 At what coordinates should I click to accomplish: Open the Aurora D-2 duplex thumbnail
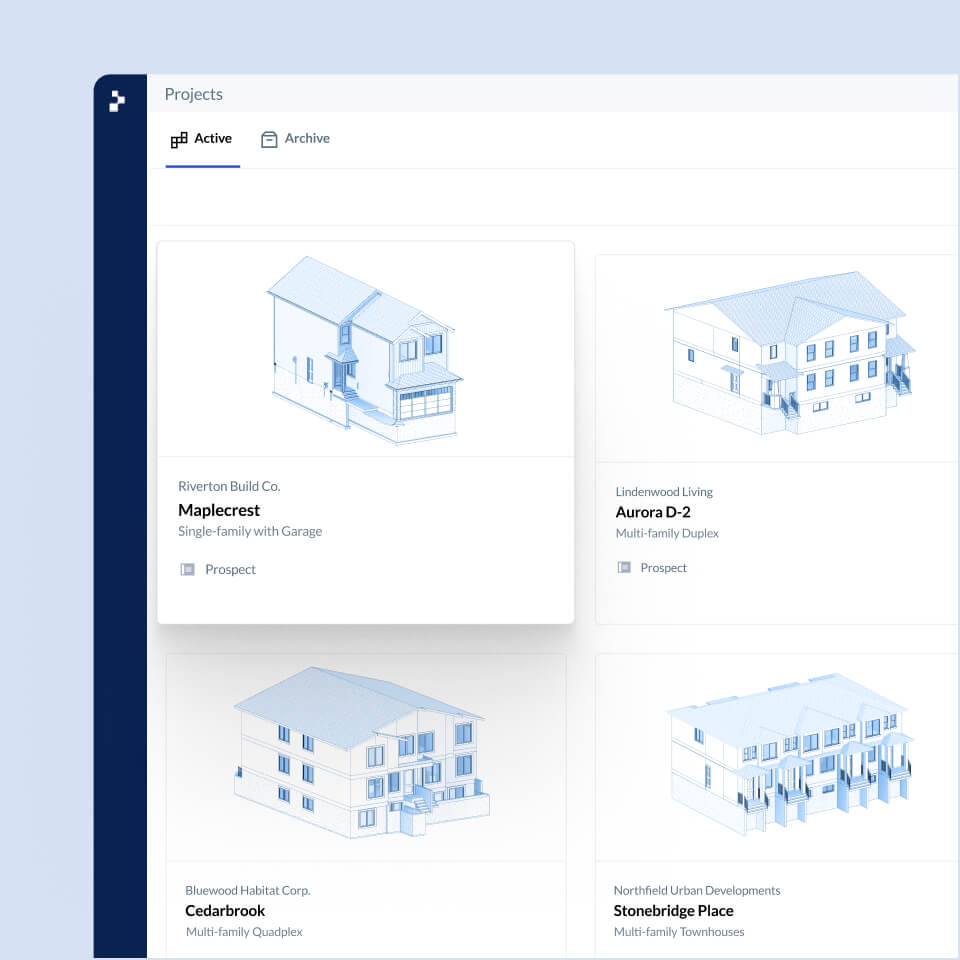790,353
